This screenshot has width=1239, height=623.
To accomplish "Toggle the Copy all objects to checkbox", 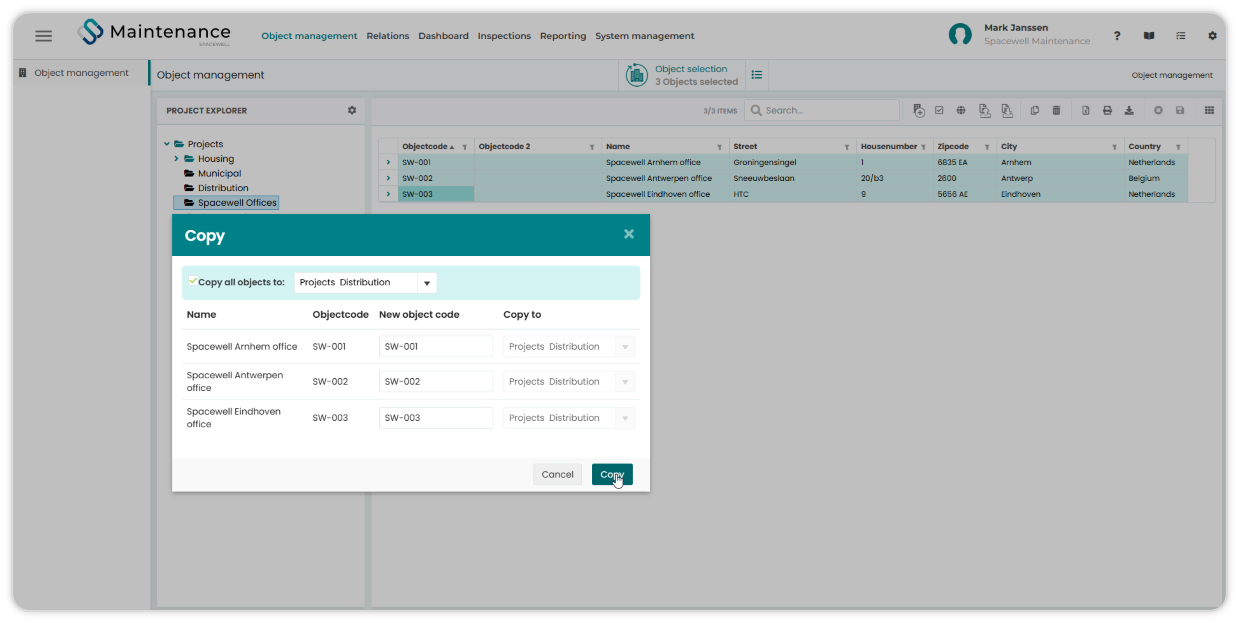I will click(x=192, y=281).
